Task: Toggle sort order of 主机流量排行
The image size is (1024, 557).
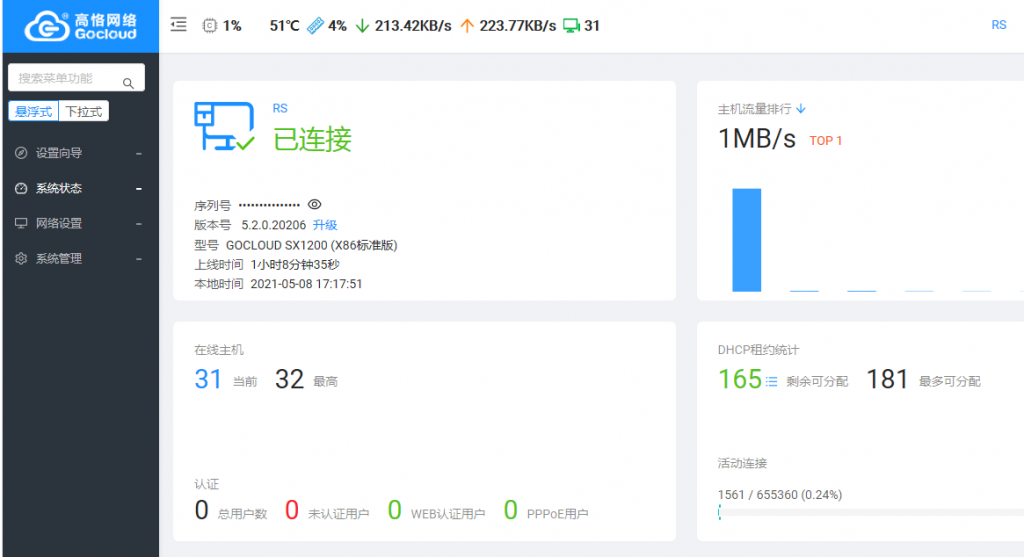Action: (x=801, y=109)
